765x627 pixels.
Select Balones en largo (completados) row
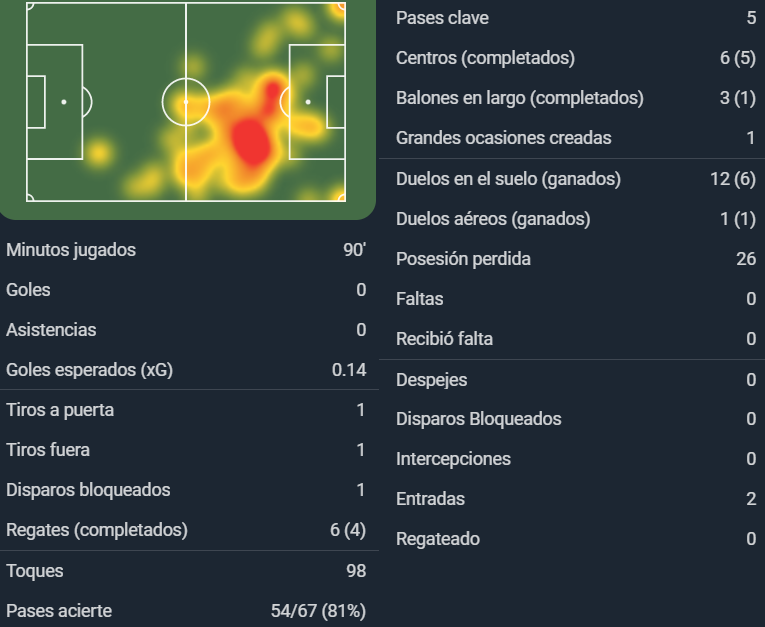576,98
